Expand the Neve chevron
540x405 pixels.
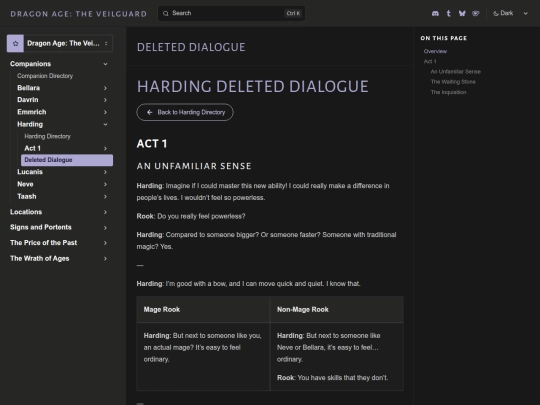tap(105, 184)
